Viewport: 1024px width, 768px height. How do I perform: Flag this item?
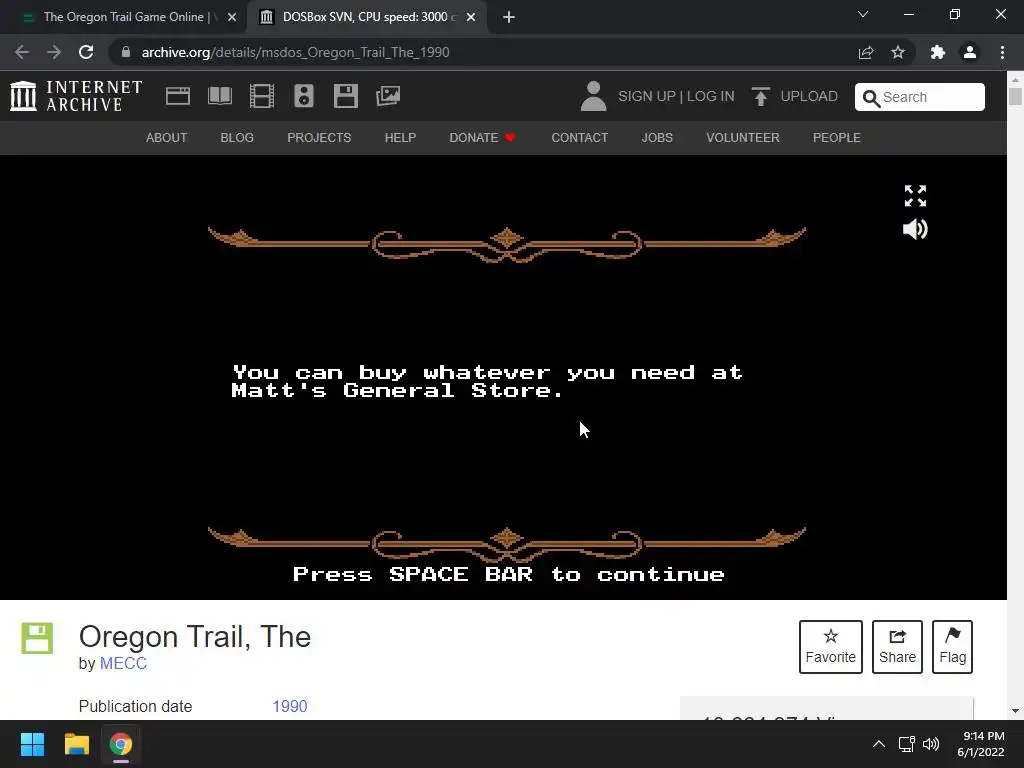[952, 647]
